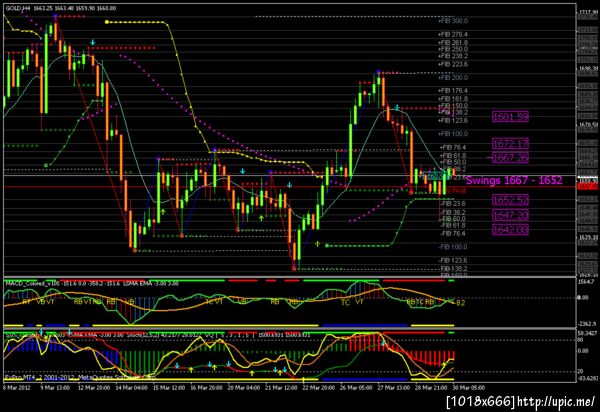Select the +FIB 76.4 level label
The width and height of the screenshot is (600, 412).
coord(453,147)
